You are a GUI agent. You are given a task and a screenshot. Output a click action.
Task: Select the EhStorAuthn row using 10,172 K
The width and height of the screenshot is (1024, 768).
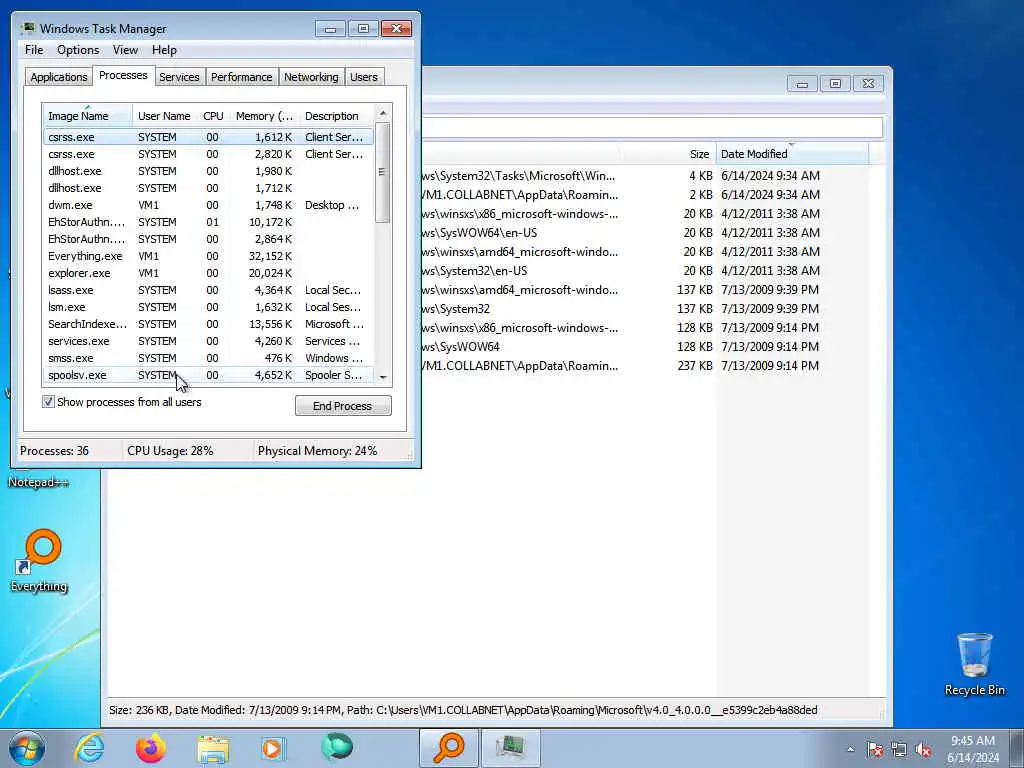click(208, 222)
